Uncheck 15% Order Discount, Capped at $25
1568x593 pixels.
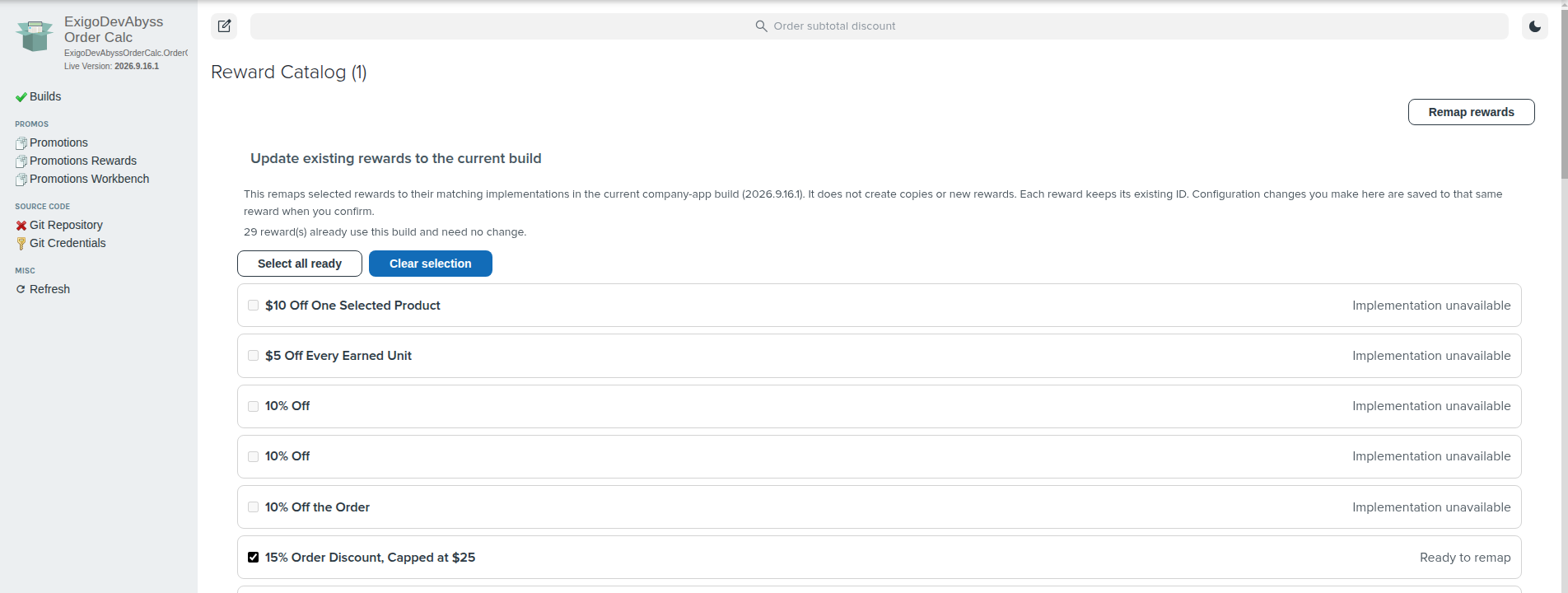253,558
